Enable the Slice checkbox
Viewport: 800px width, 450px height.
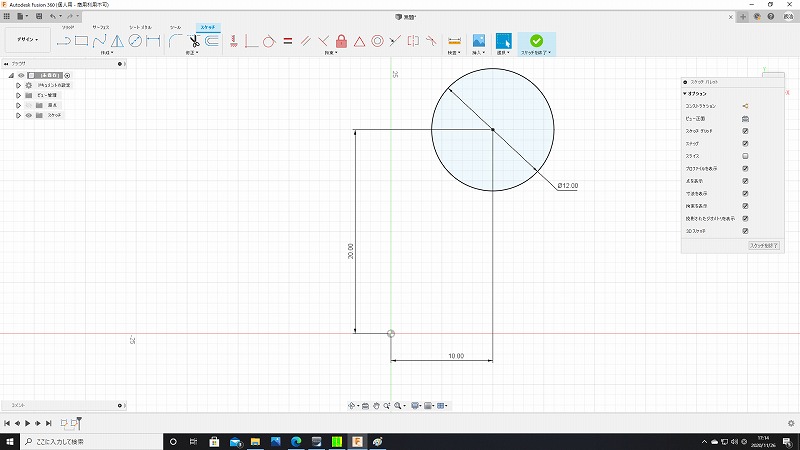tap(746, 156)
